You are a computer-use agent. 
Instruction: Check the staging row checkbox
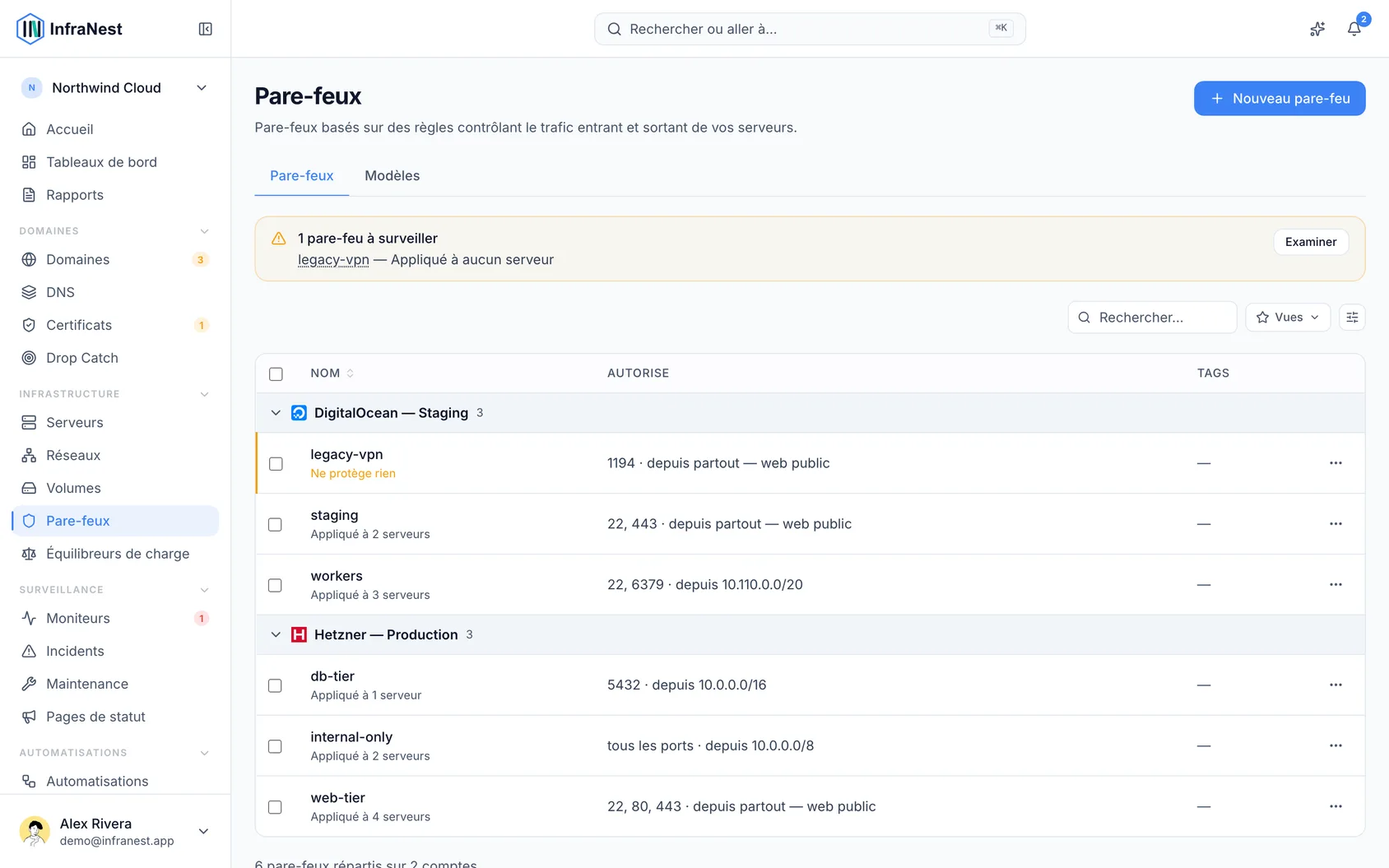pos(276,525)
